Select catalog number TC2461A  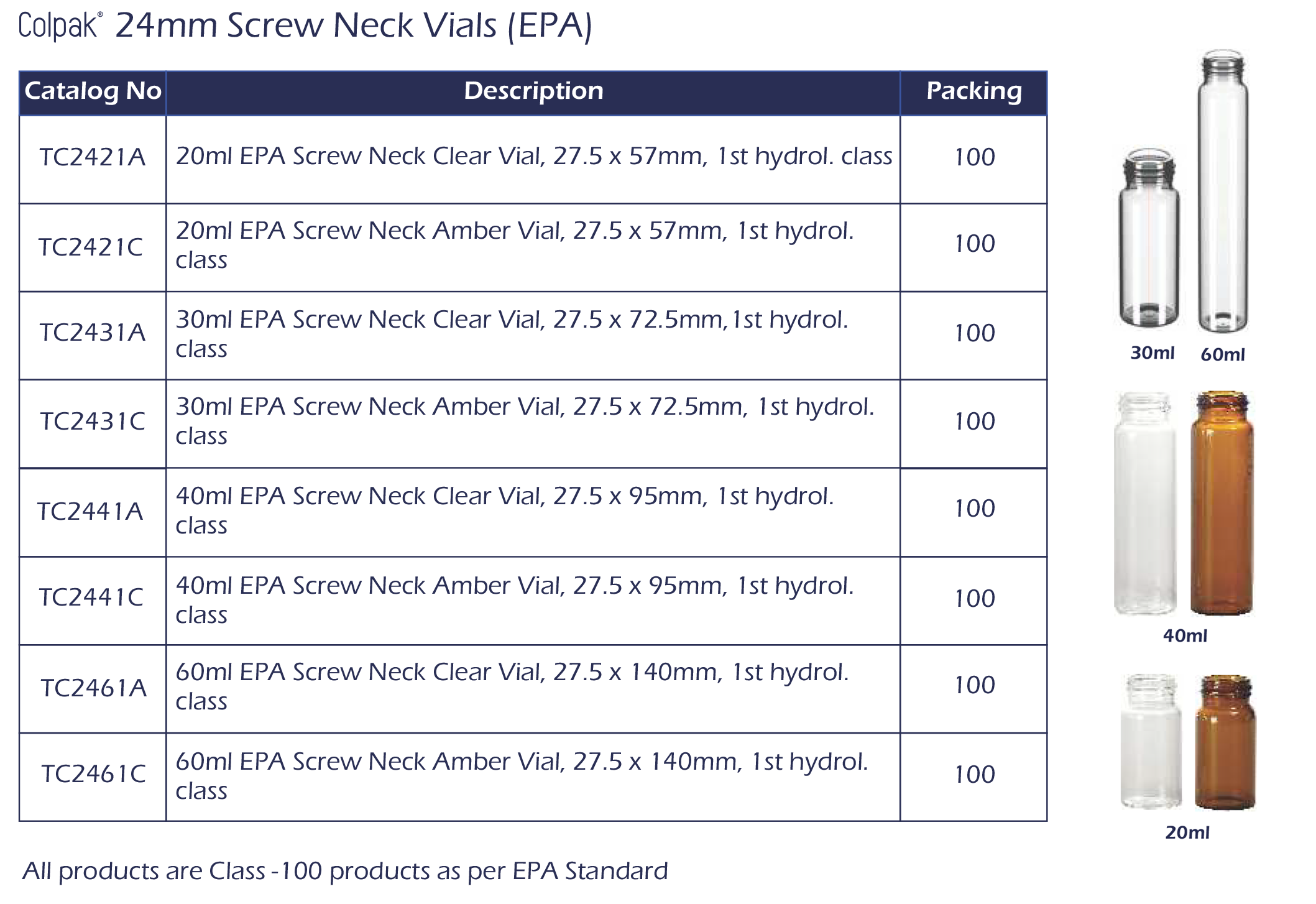(93, 688)
